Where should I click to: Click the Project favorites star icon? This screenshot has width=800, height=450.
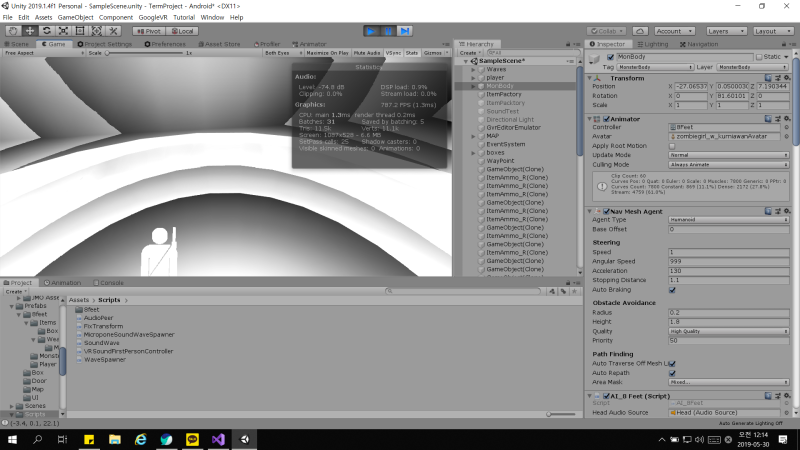[x=574, y=291]
